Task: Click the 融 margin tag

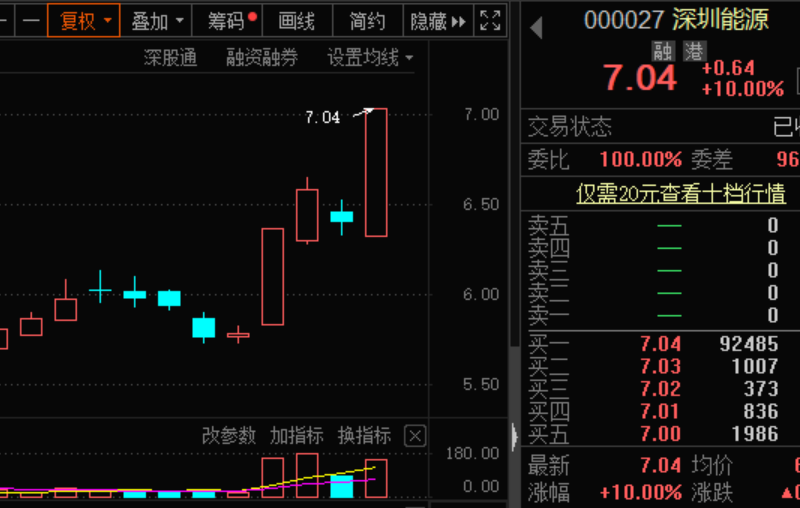Action: click(663, 52)
